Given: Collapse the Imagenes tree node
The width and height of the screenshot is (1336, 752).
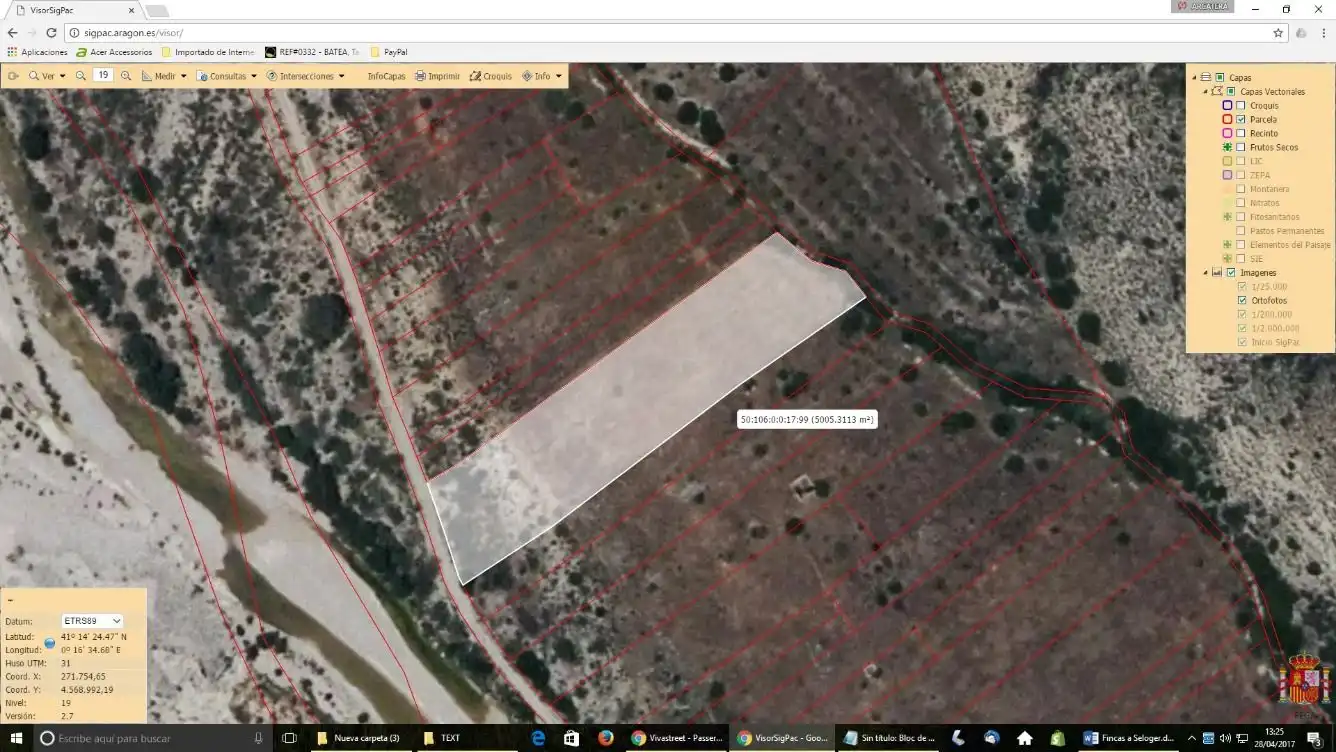Looking at the screenshot, I should (x=1205, y=272).
